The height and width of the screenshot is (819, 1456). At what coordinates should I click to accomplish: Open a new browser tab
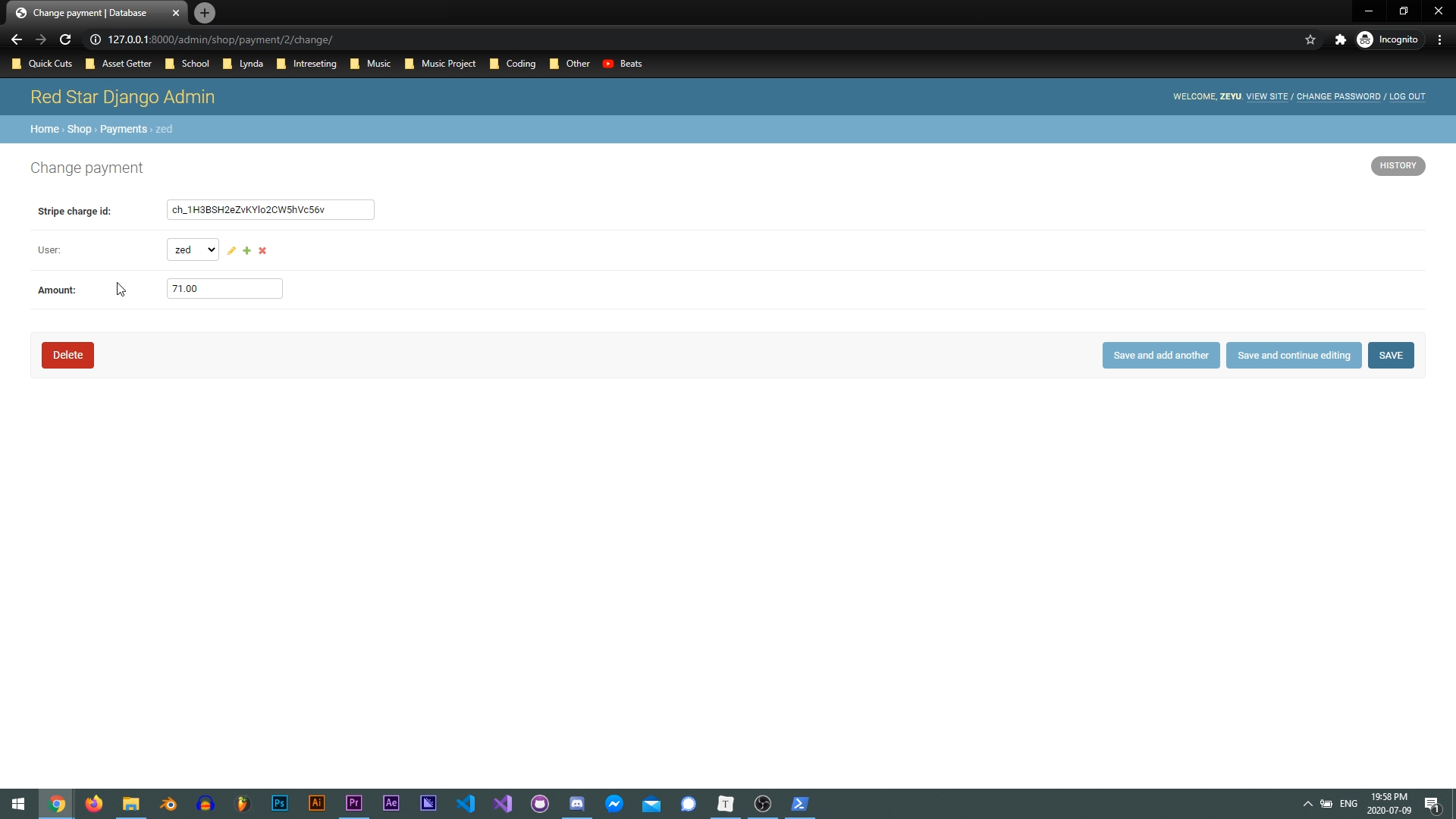[x=204, y=13]
